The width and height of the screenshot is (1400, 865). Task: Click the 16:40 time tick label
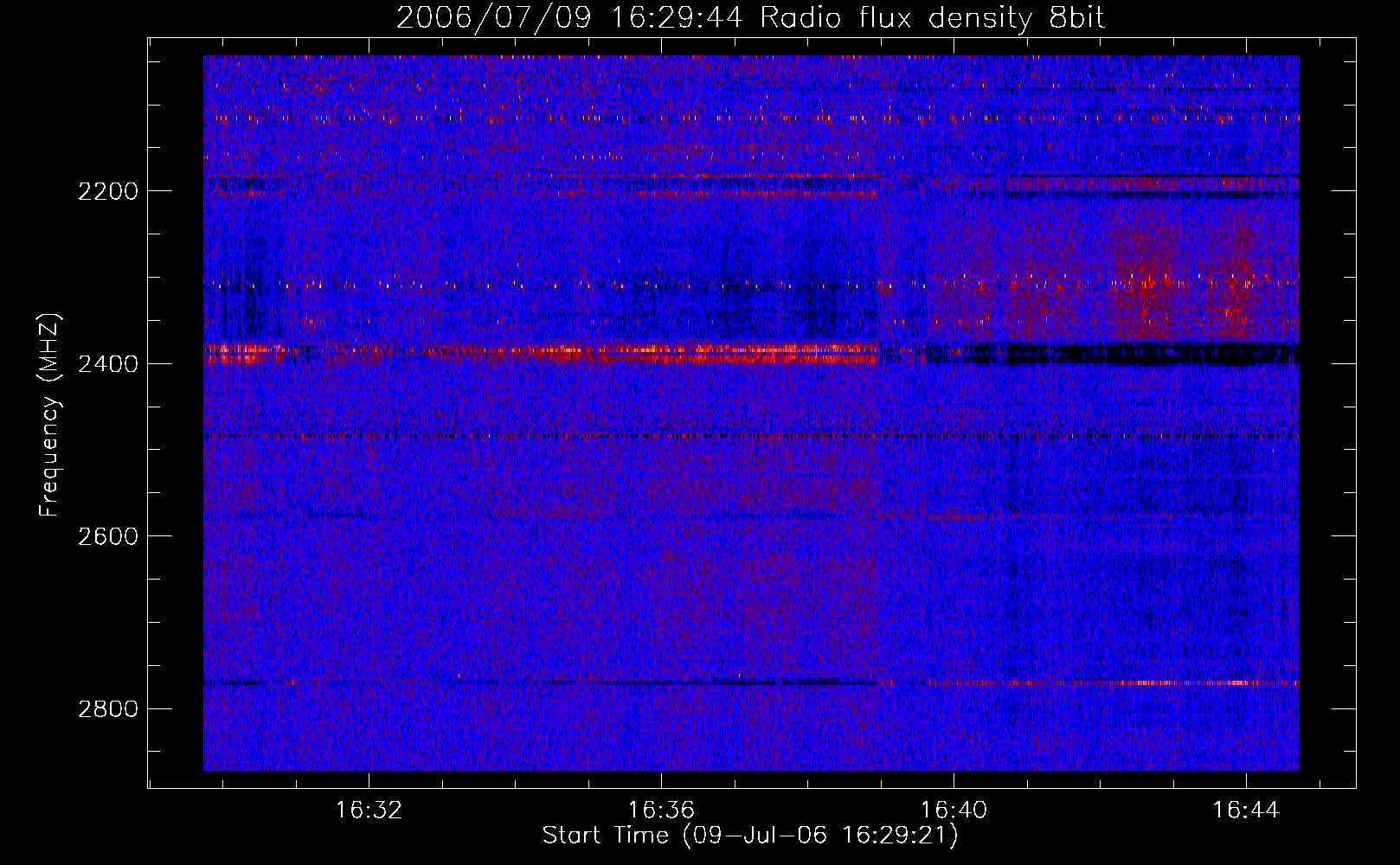[x=954, y=811]
